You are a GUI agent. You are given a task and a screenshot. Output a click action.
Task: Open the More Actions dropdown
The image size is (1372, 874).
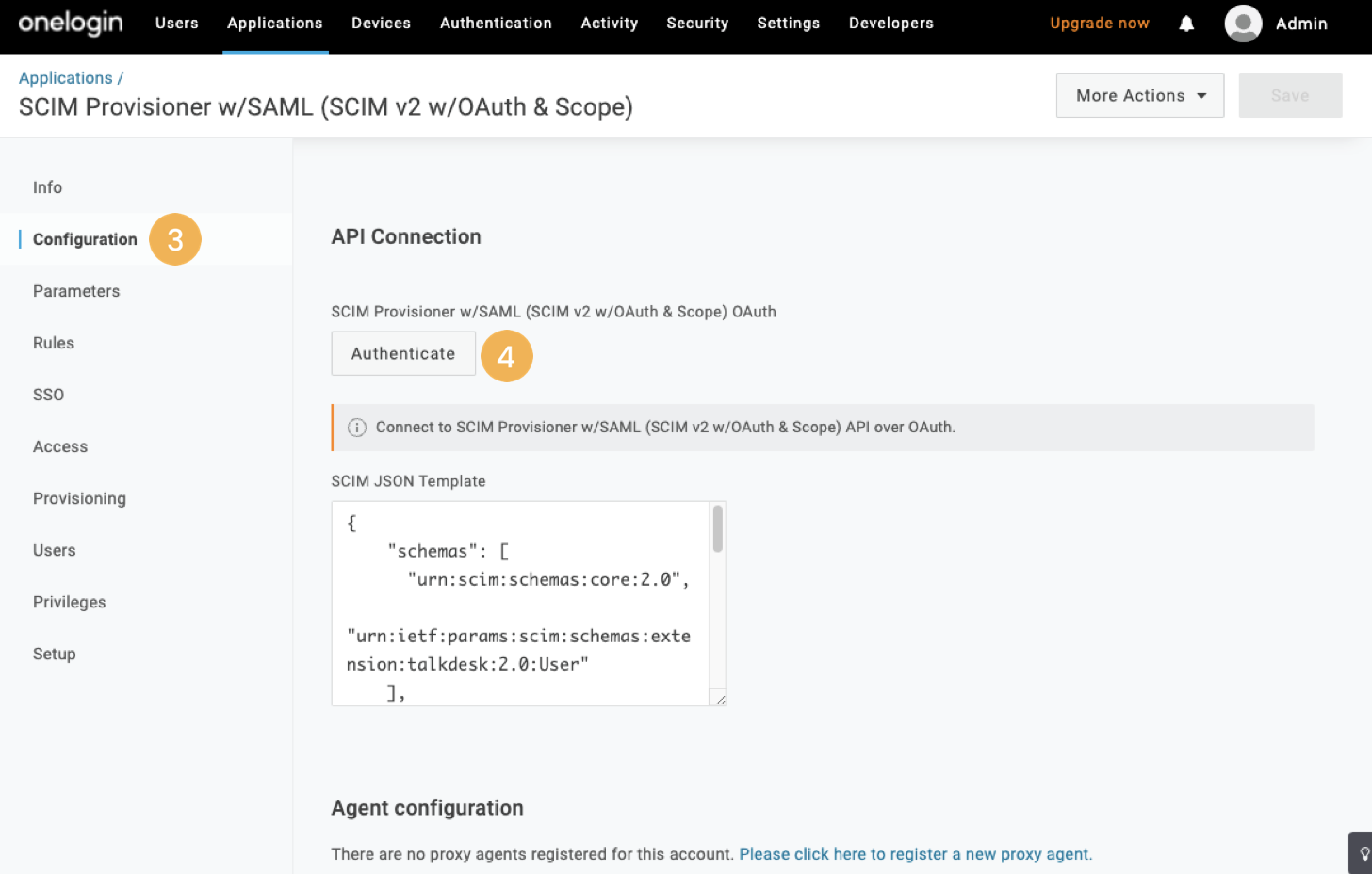click(x=1139, y=95)
